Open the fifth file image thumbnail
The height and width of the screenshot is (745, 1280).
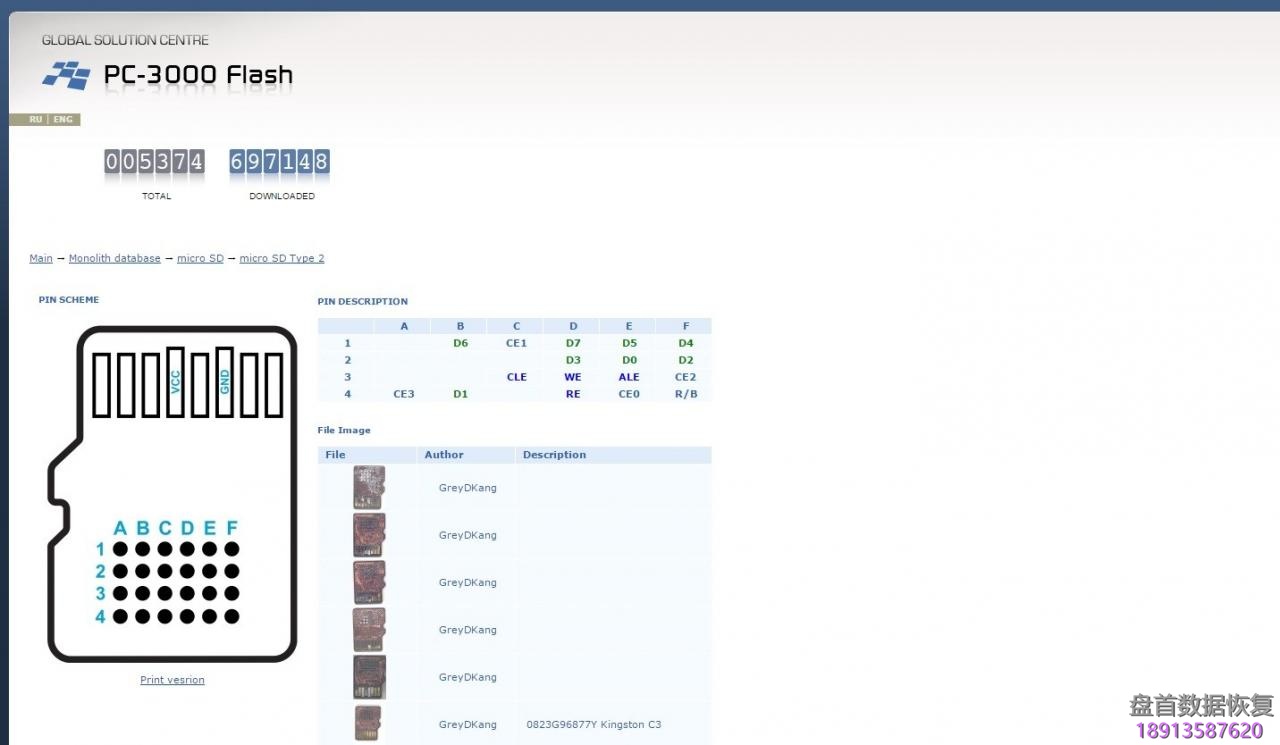pos(369,677)
